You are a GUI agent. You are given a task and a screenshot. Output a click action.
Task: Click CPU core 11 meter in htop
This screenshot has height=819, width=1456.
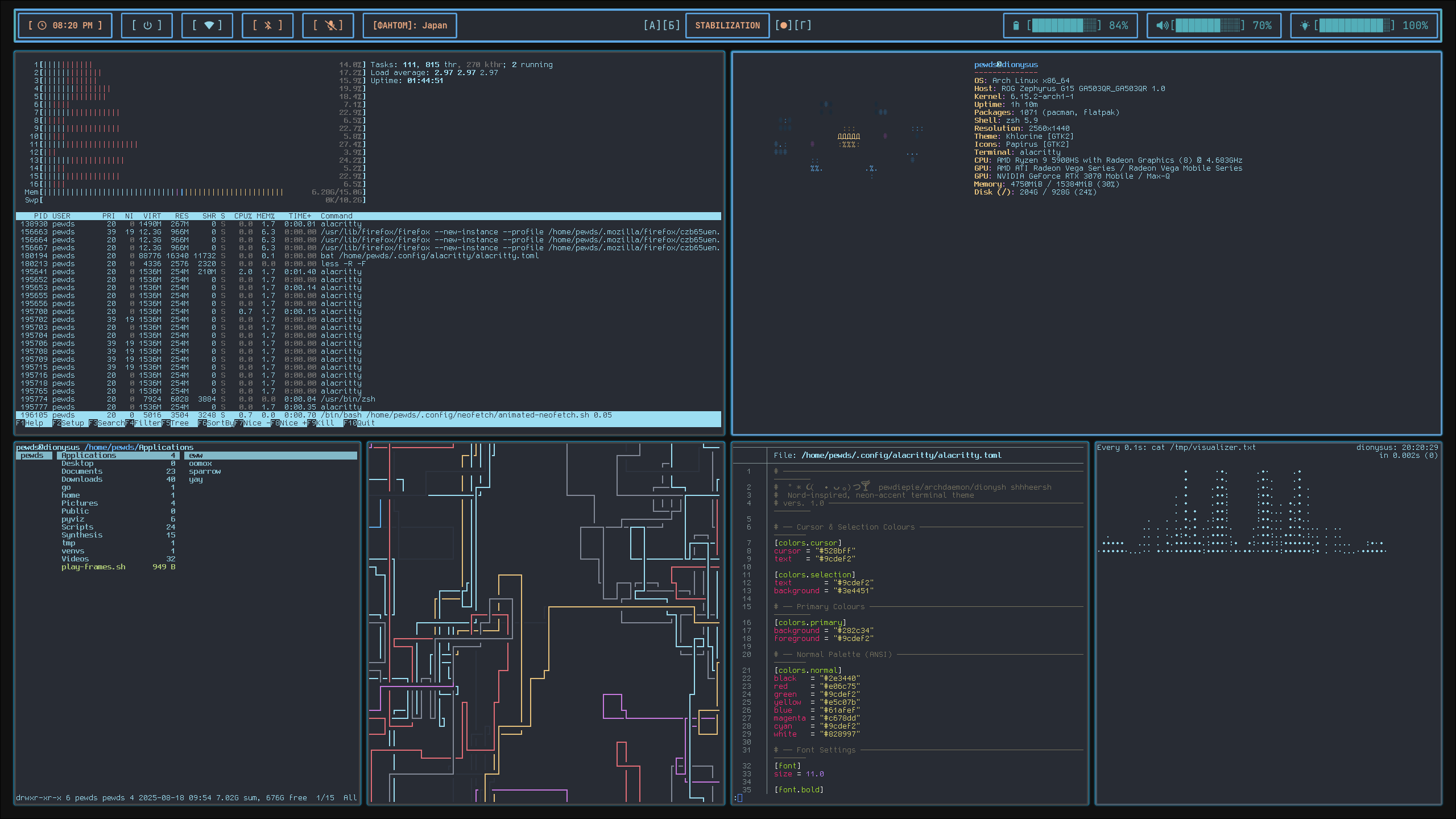[x=198, y=144]
